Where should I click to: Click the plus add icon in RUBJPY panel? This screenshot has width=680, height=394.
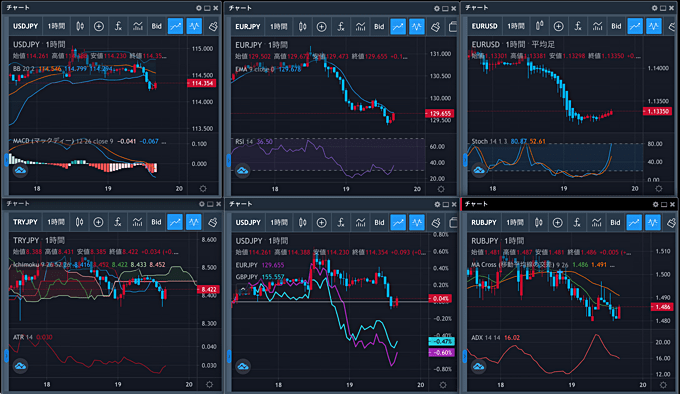[557, 223]
